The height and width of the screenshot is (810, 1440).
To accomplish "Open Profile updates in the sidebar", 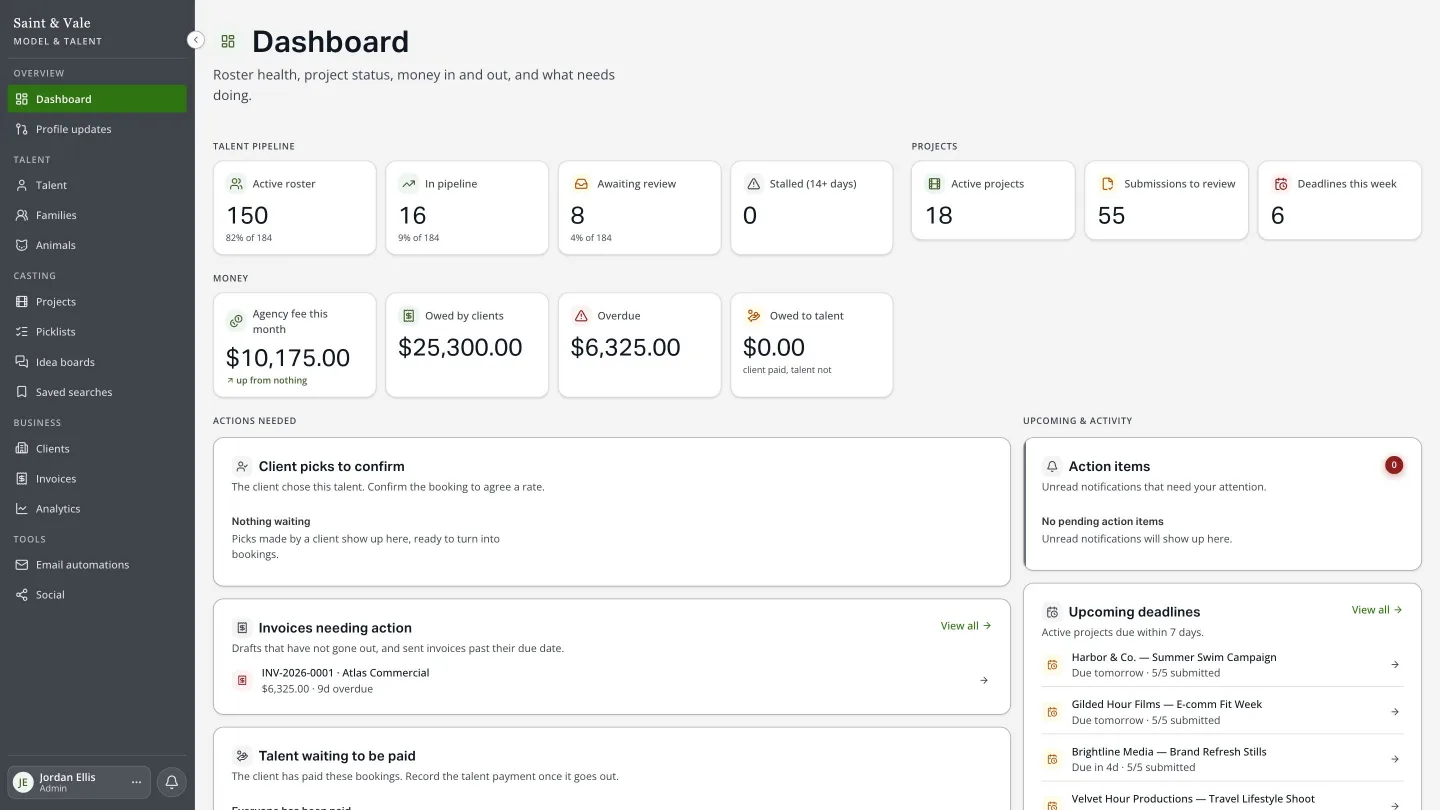I will click(x=97, y=129).
